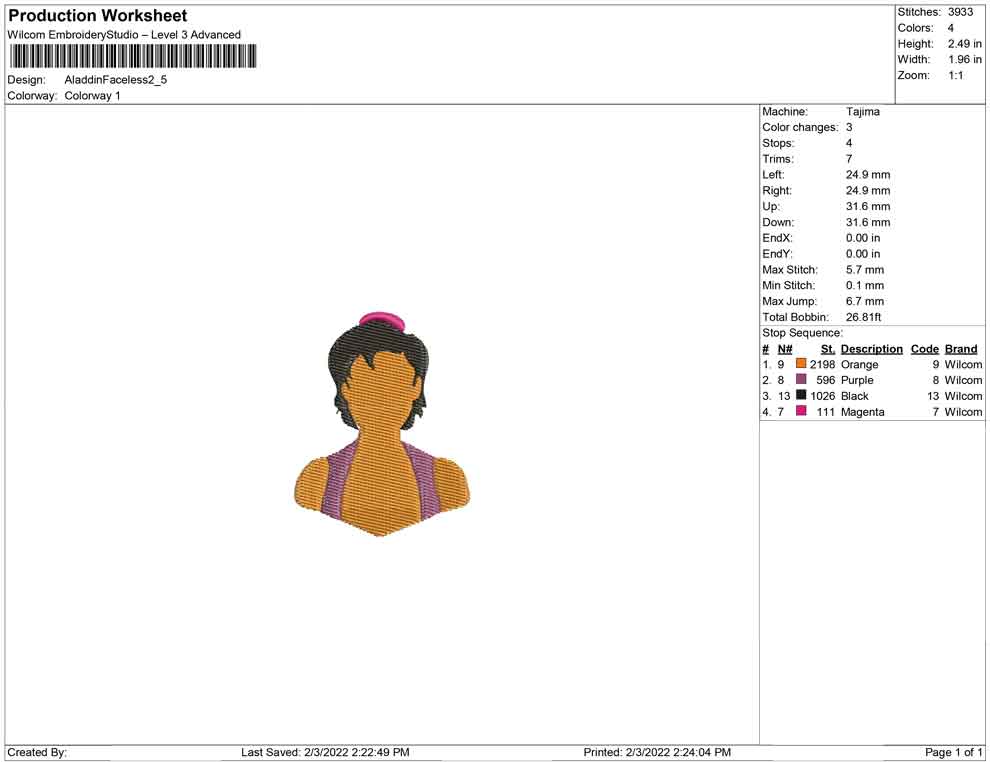
Task: Click the Up value '31.6 mm'
Action: (x=868, y=206)
